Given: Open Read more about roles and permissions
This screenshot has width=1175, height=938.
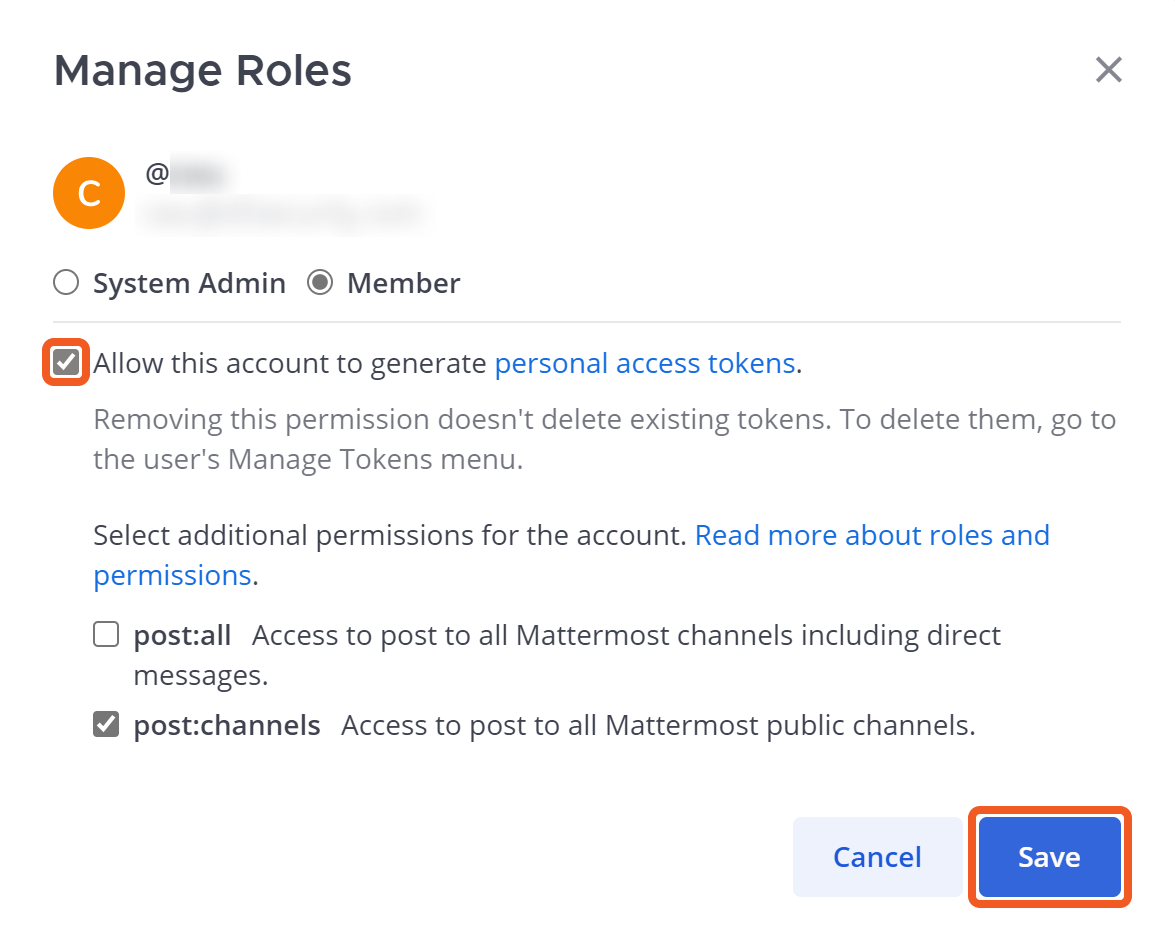Looking at the screenshot, I should point(871,536).
